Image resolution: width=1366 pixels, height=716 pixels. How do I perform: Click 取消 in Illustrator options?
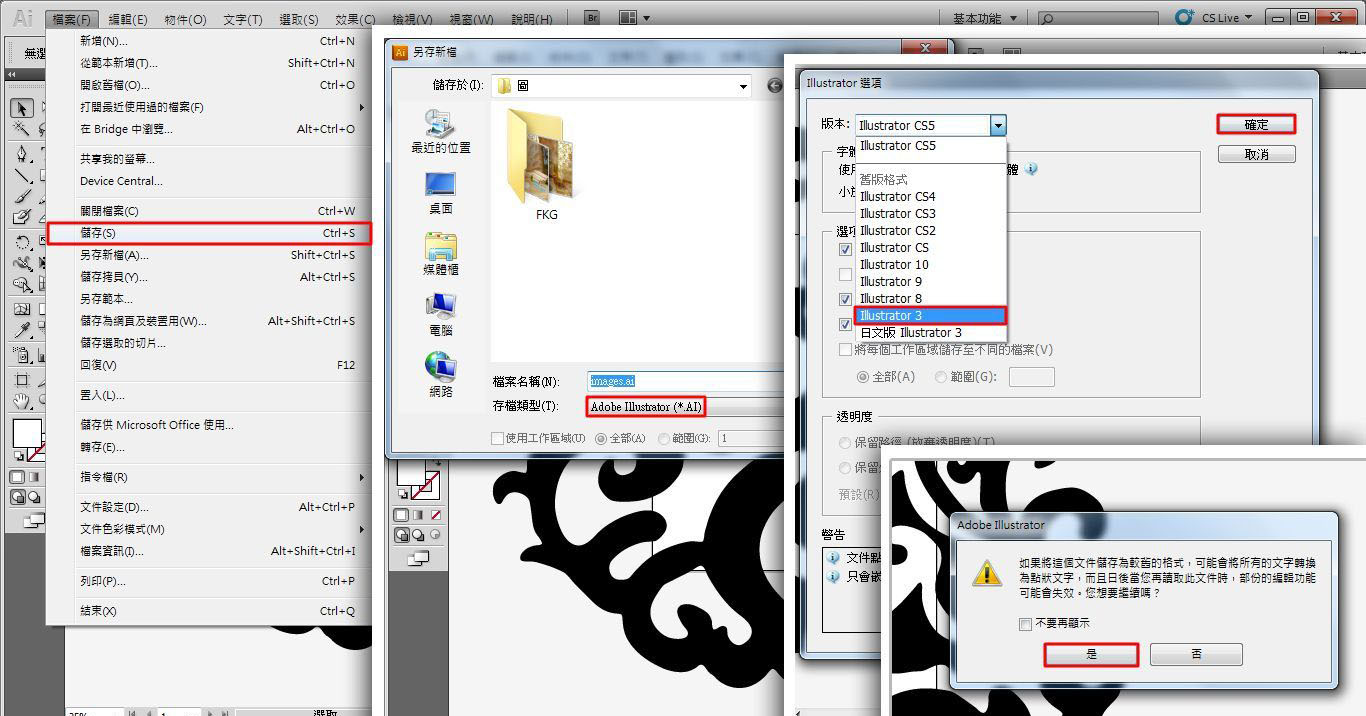[1256, 154]
